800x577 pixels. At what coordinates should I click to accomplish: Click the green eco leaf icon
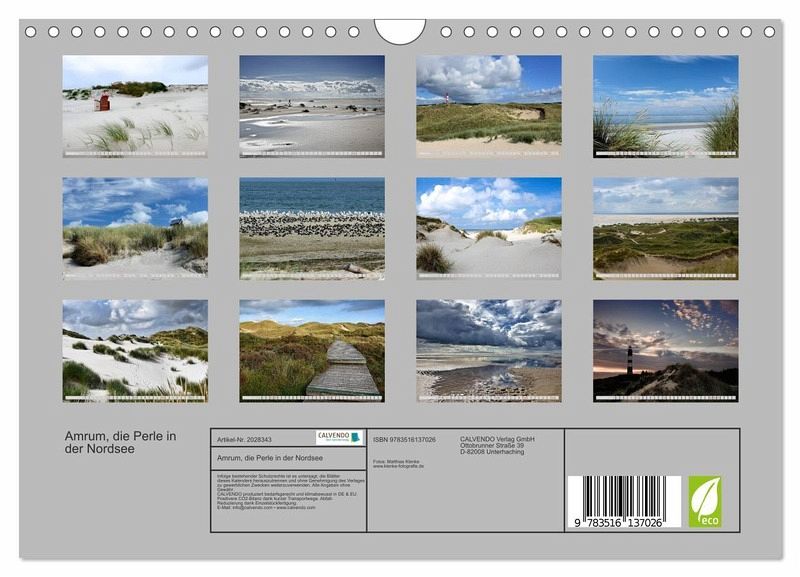(x=705, y=501)
